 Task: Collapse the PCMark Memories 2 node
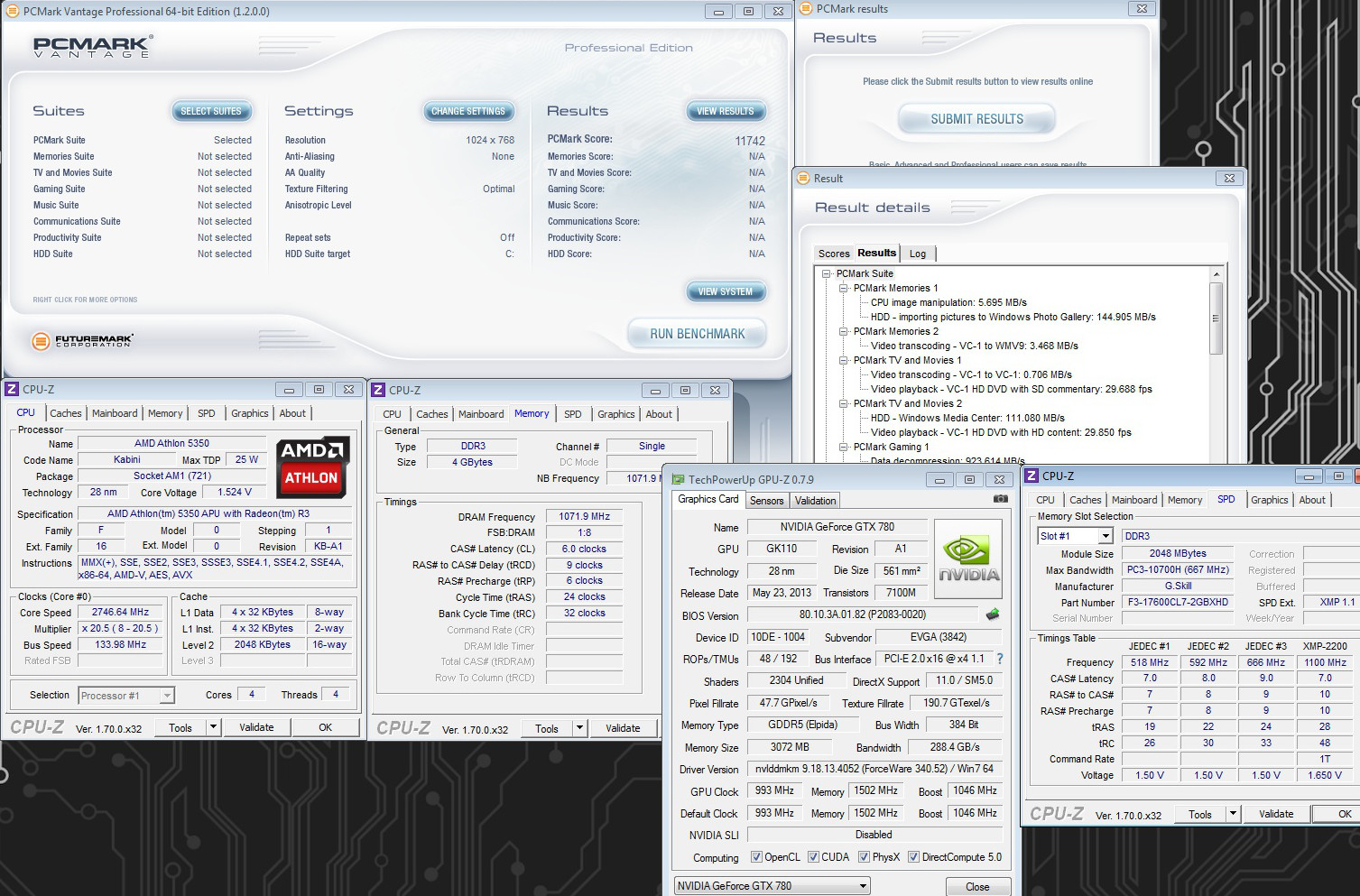click(844, 331)
